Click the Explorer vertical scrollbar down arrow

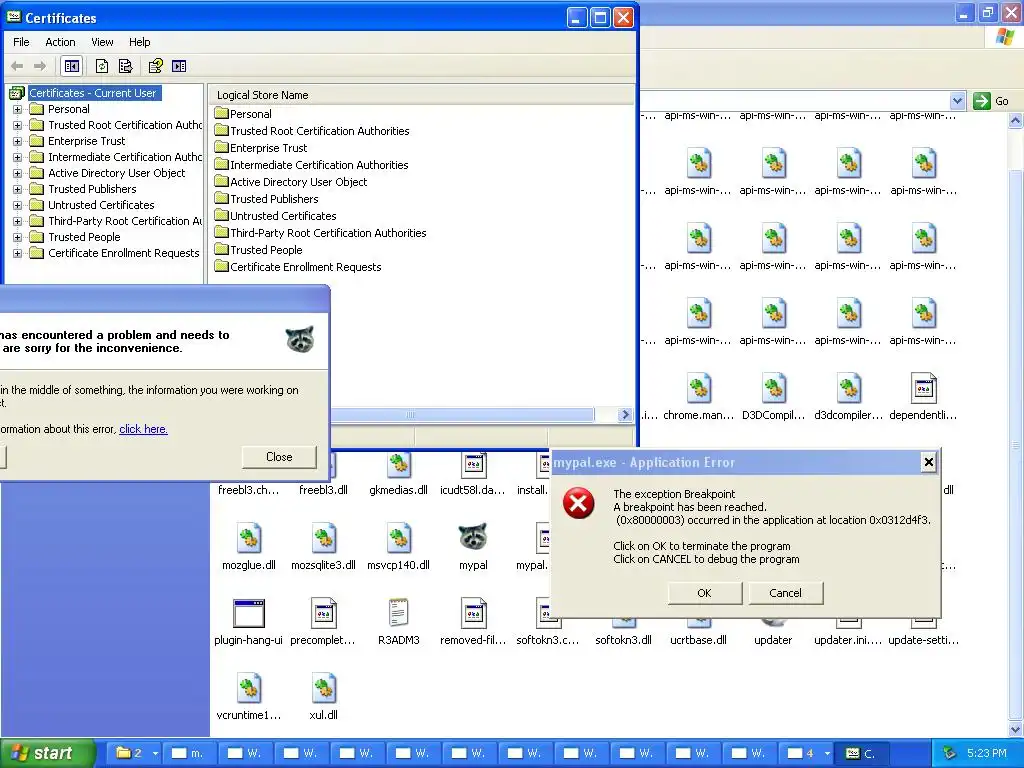[1016, 729]
